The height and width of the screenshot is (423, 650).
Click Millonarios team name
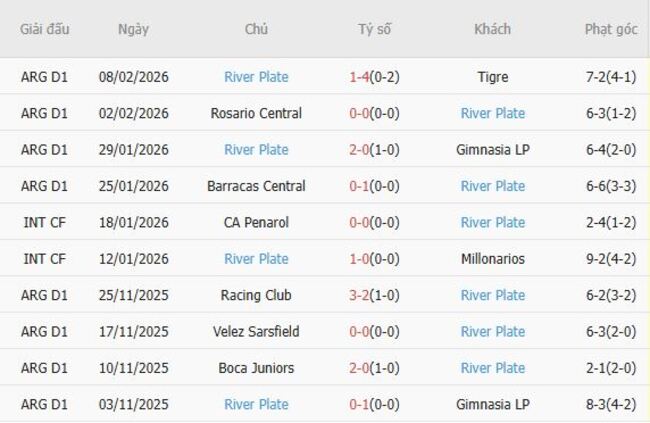(x=492, y=259)
